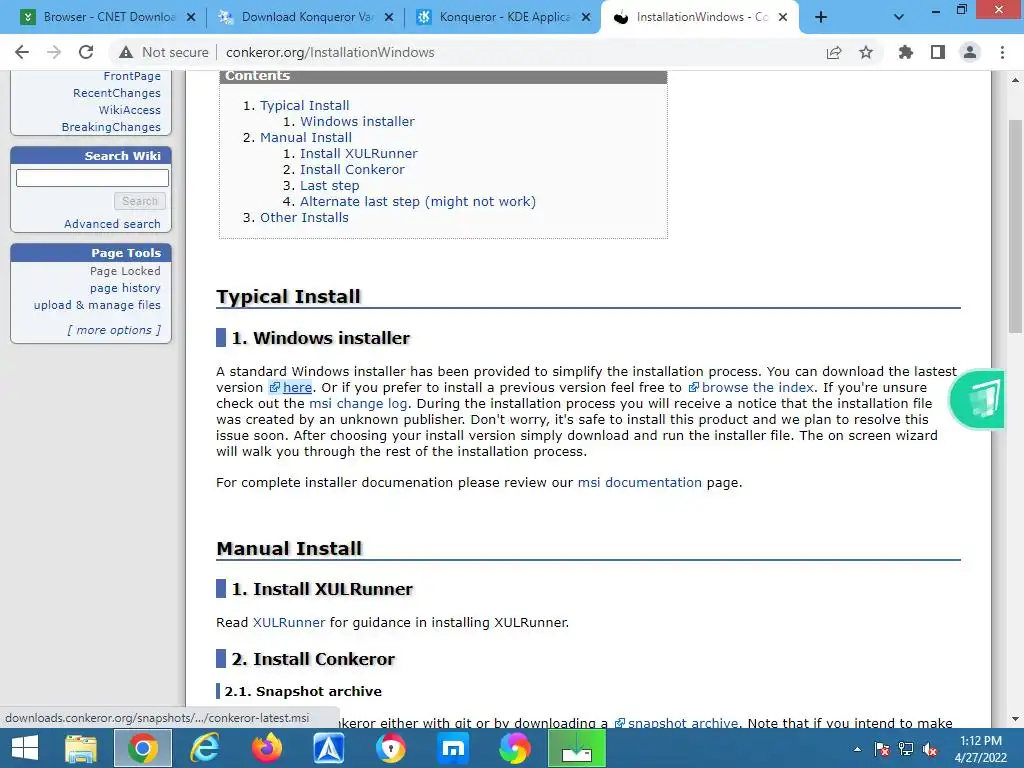Jump to Other Installs in contents
The image size is (1024, 768).
[x=304, y=217]
